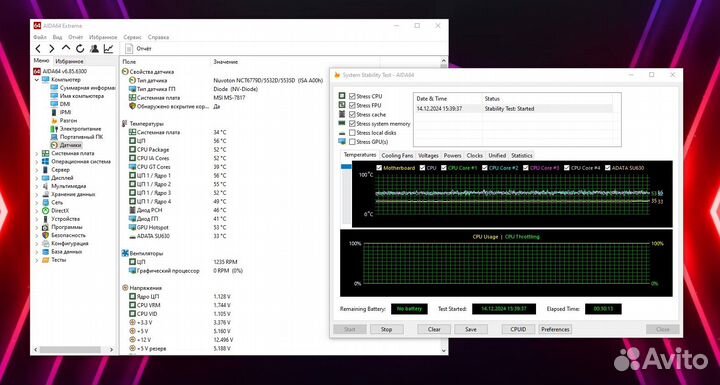Click the Отчёт report icon in the toolbar
720x385 pixels.
[129, 49]
